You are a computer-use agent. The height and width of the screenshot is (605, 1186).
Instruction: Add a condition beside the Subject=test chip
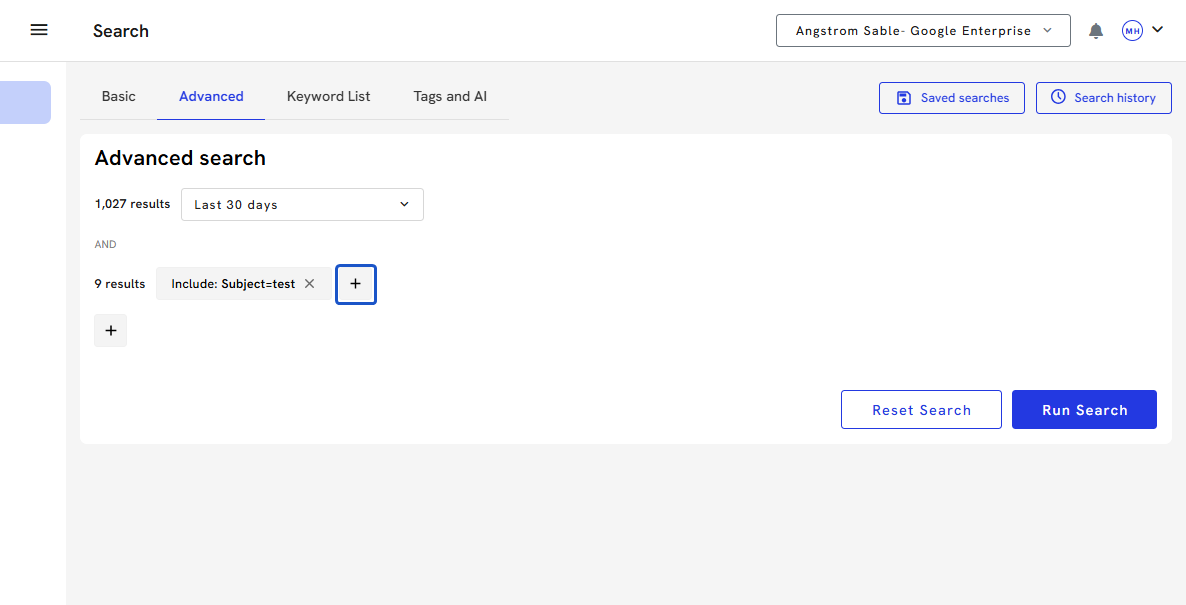pyautogui.click(x=355, y=284)
